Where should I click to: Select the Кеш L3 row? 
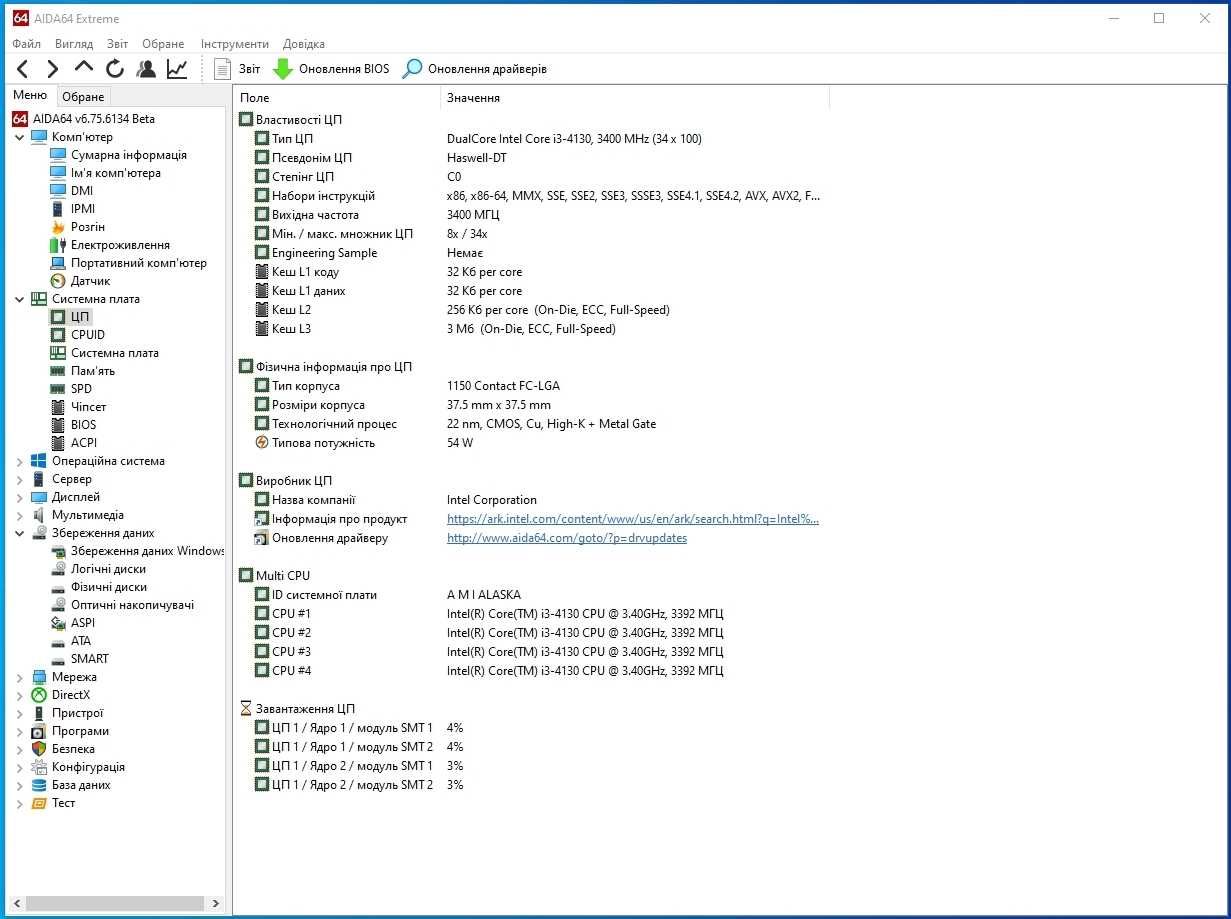point(530,329)
